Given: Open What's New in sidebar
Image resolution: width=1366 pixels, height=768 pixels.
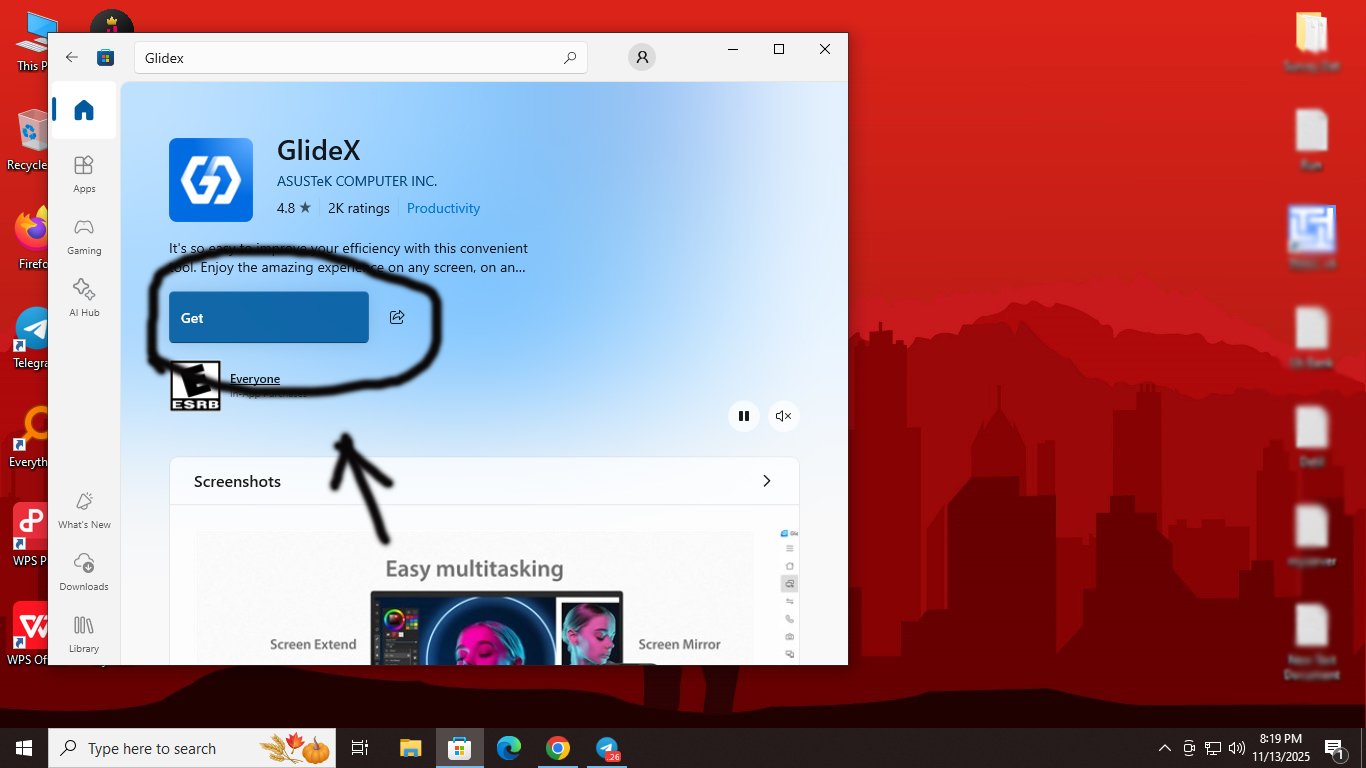Looking at the screenshot, I should tap(84, 510).
